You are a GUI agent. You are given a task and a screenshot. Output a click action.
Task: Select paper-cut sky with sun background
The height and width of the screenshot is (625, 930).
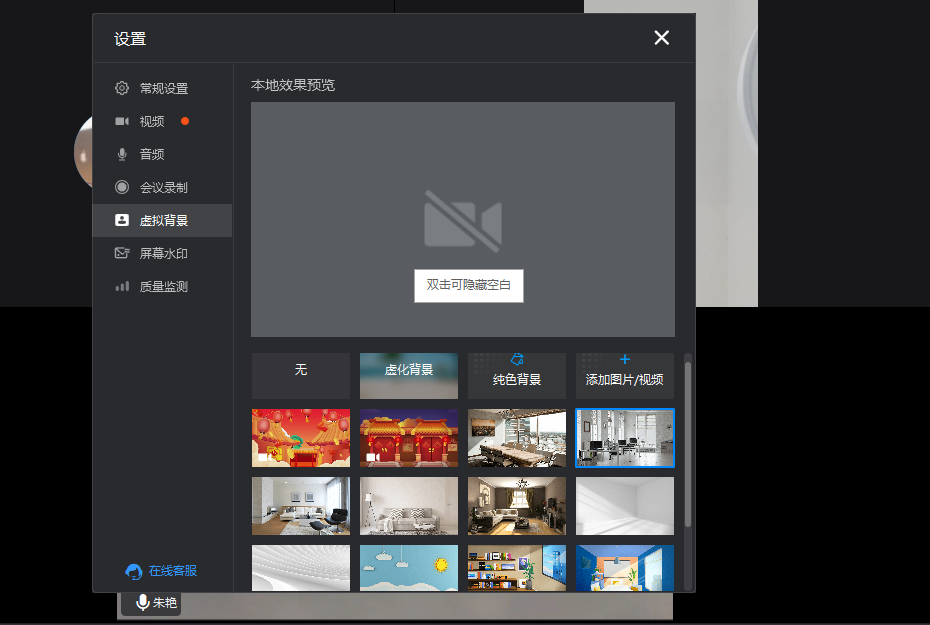pos(409,568)
